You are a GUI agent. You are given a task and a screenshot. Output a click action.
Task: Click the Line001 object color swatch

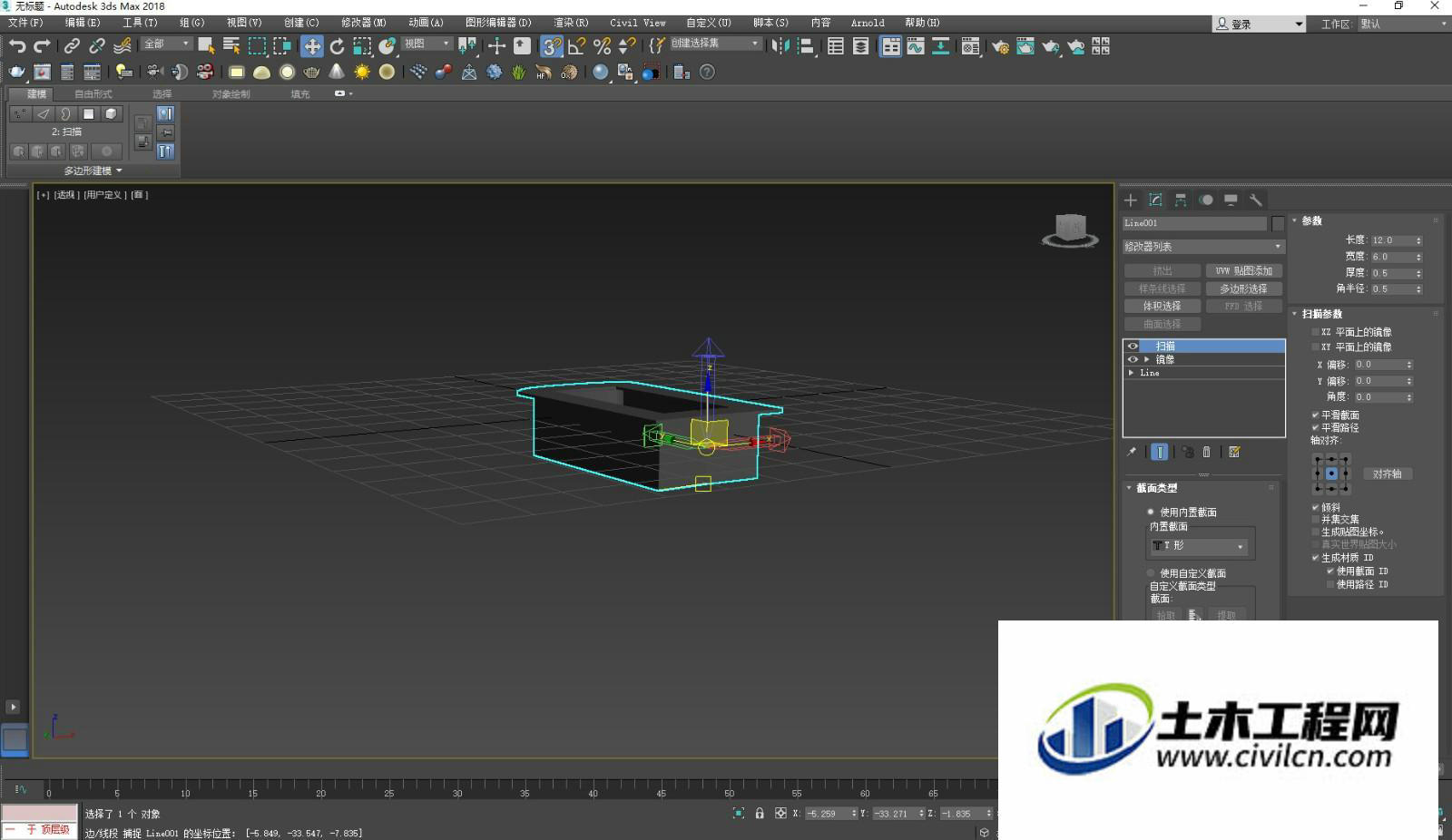(x=1278, y=223)
